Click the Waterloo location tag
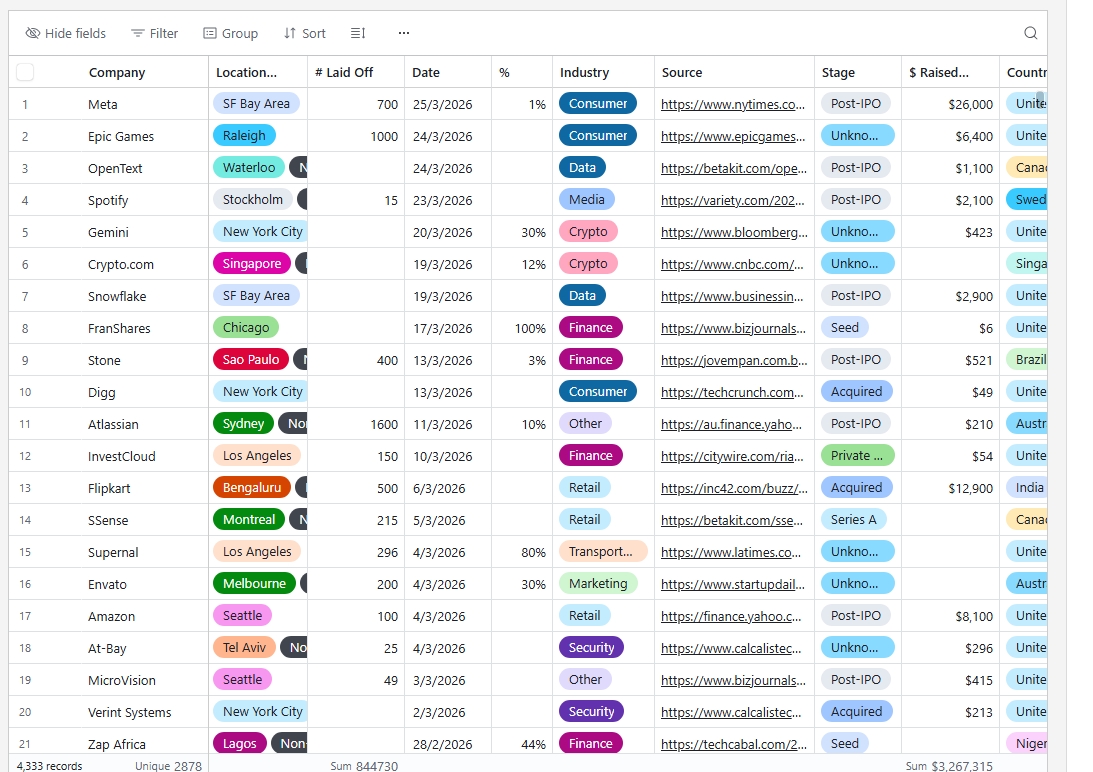Screen dimensions: 1093x772 (x=249, y=167)
